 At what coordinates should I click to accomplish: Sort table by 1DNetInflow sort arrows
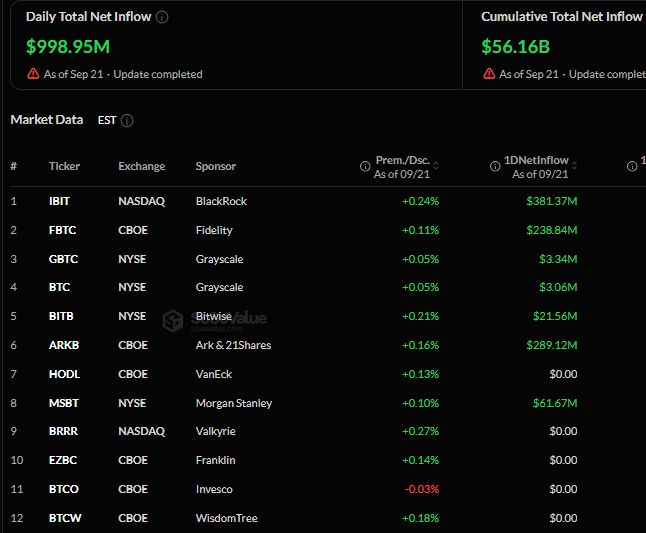pyautogui.click(x=574, y=166)
